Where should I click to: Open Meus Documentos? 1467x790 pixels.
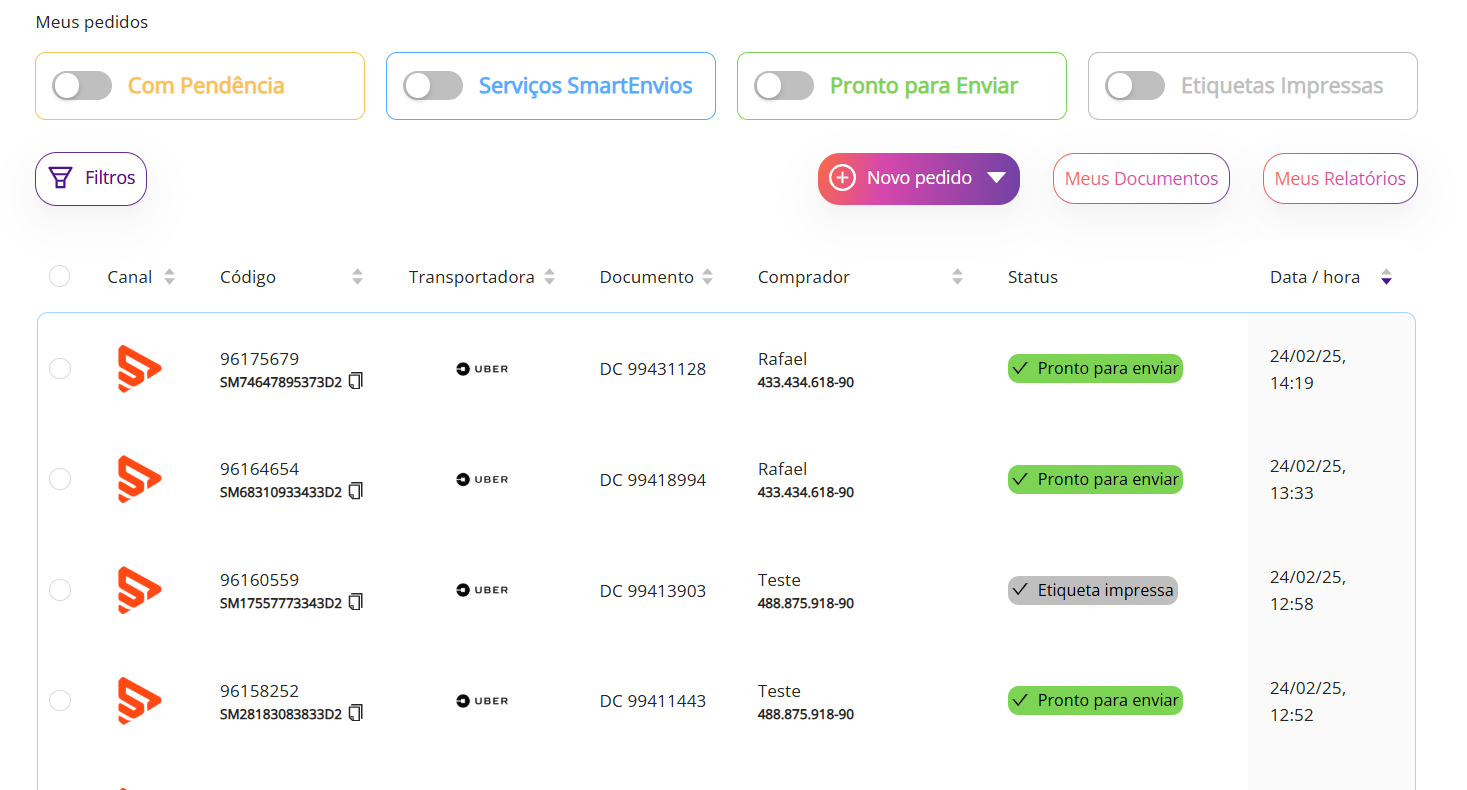(1141, 178)
